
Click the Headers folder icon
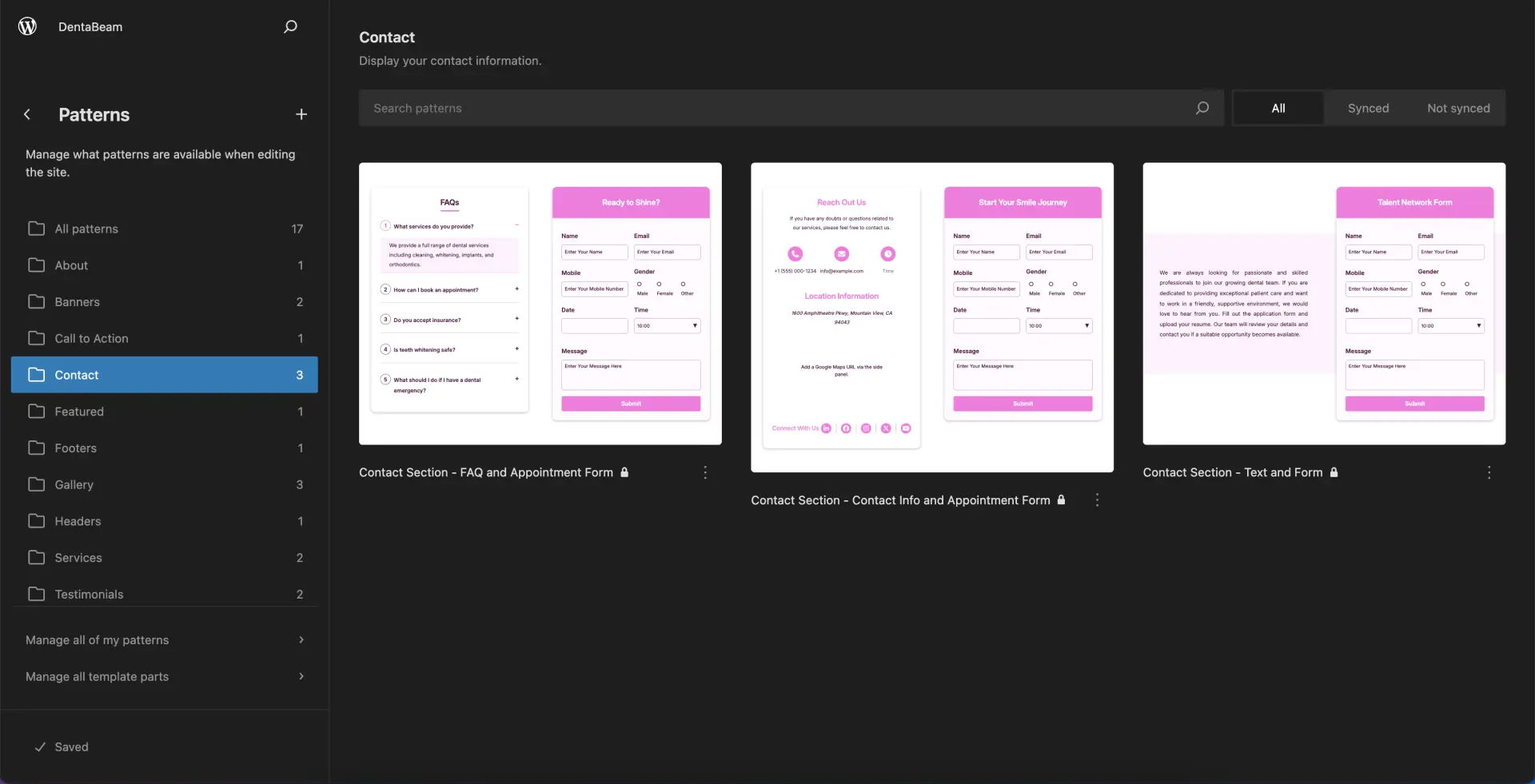point(37,521)
